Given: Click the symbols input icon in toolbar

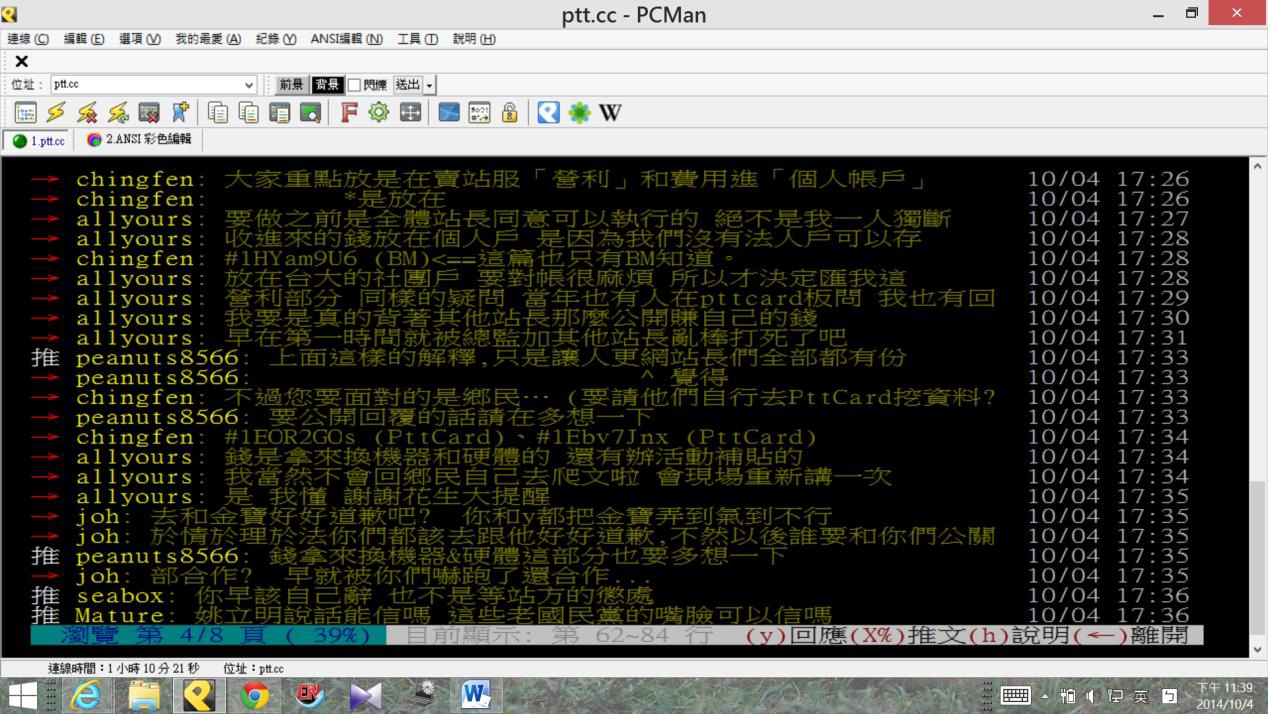Looking at the screenshot, I should tap(479, 113).
